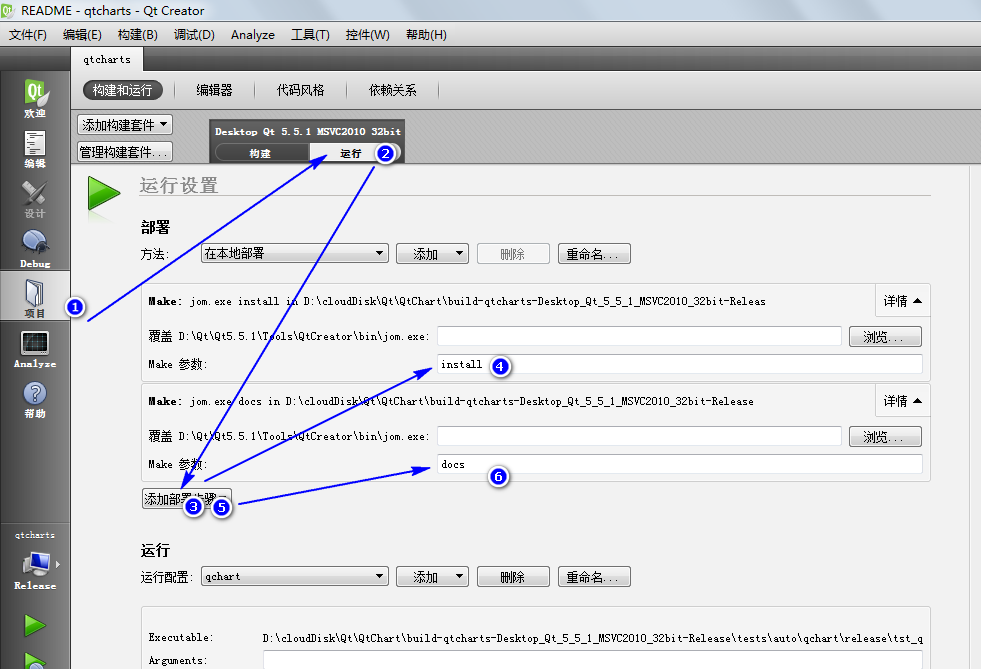Click the deployment 重命名 button
981x669 pixels.
[x=594, y=253]
